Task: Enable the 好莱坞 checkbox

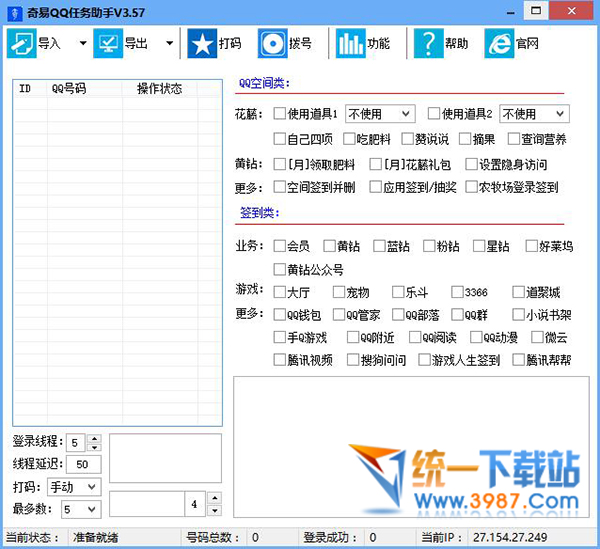Action: [x=532, y=246]
